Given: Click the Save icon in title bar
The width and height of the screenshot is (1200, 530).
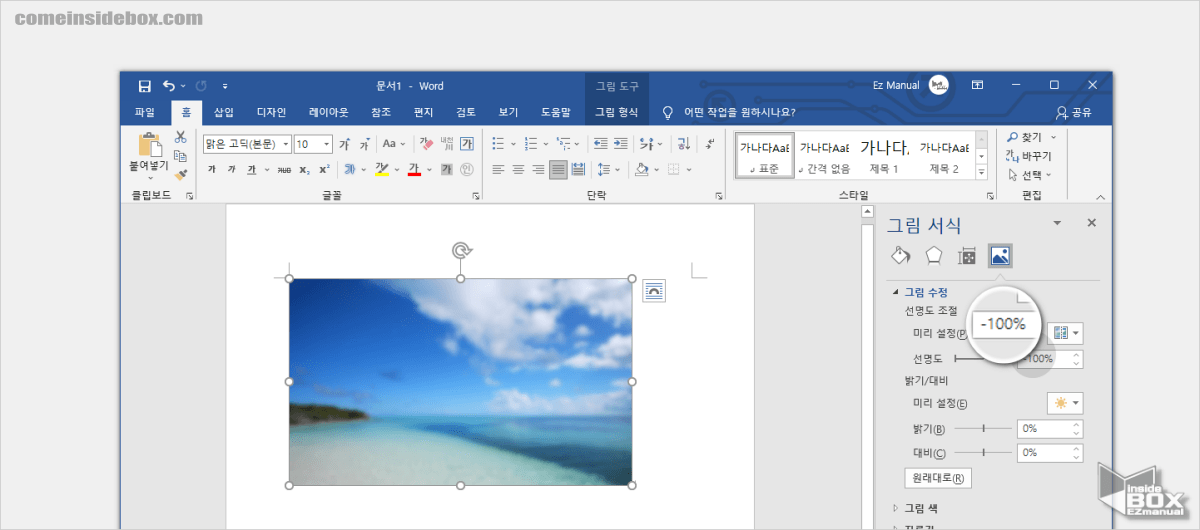Looking at the screenshot, I should click(x=145, y=86).
